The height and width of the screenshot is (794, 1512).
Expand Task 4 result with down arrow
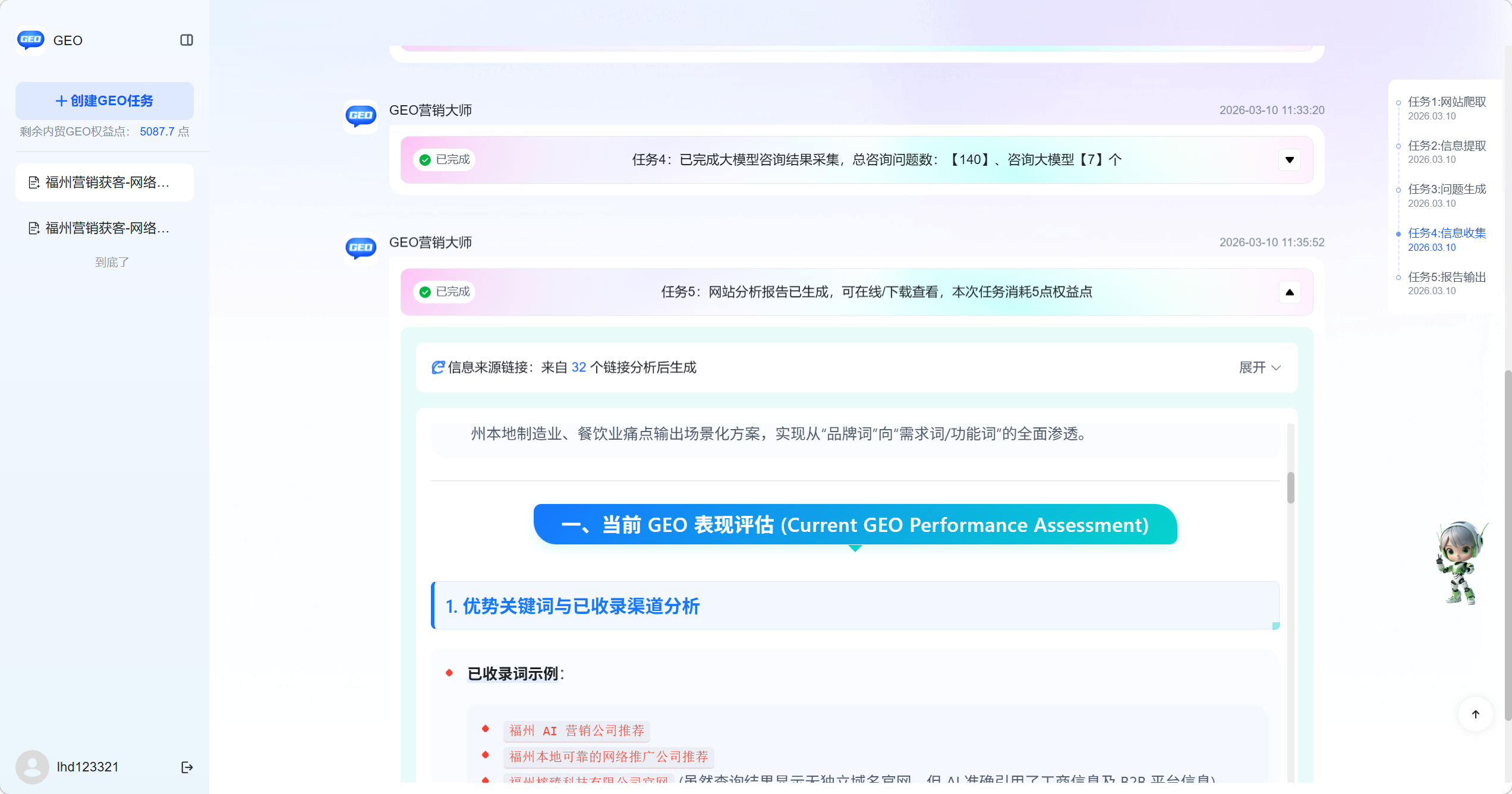coord(1289,160)
